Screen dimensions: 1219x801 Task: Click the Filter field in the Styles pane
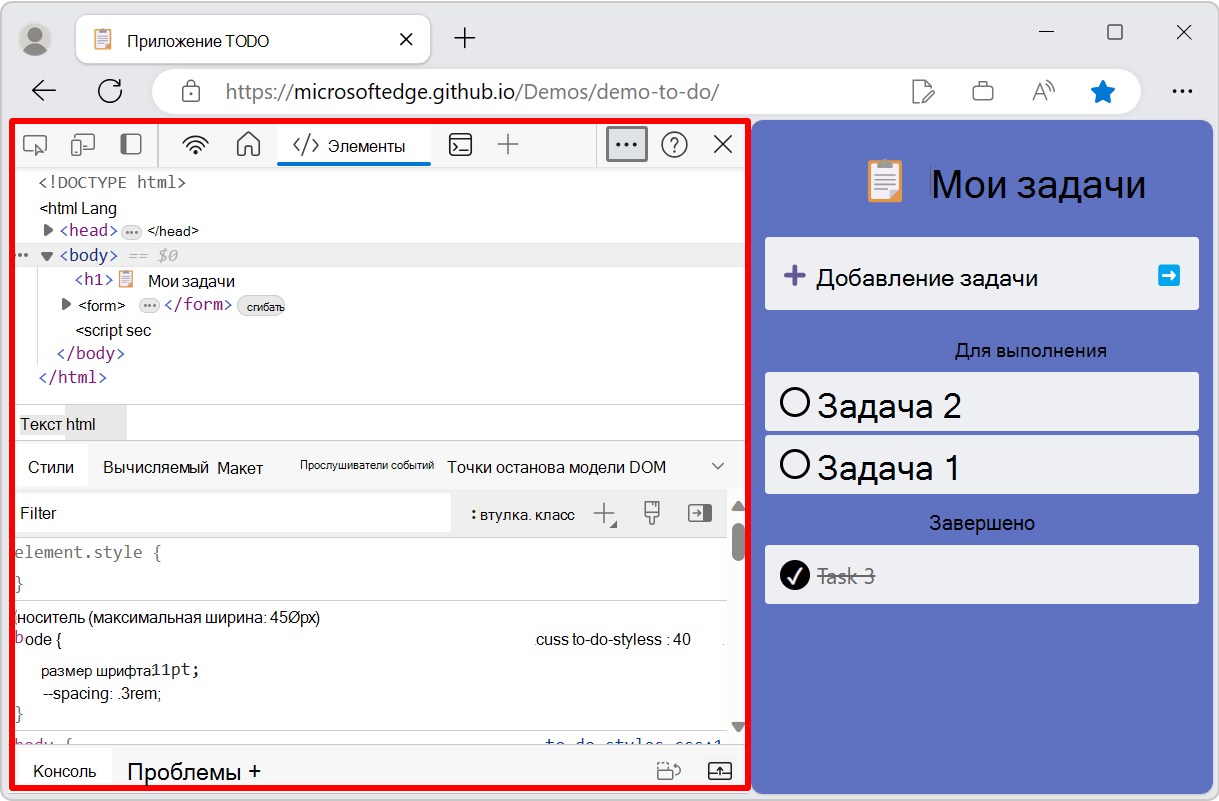point(200,513)
